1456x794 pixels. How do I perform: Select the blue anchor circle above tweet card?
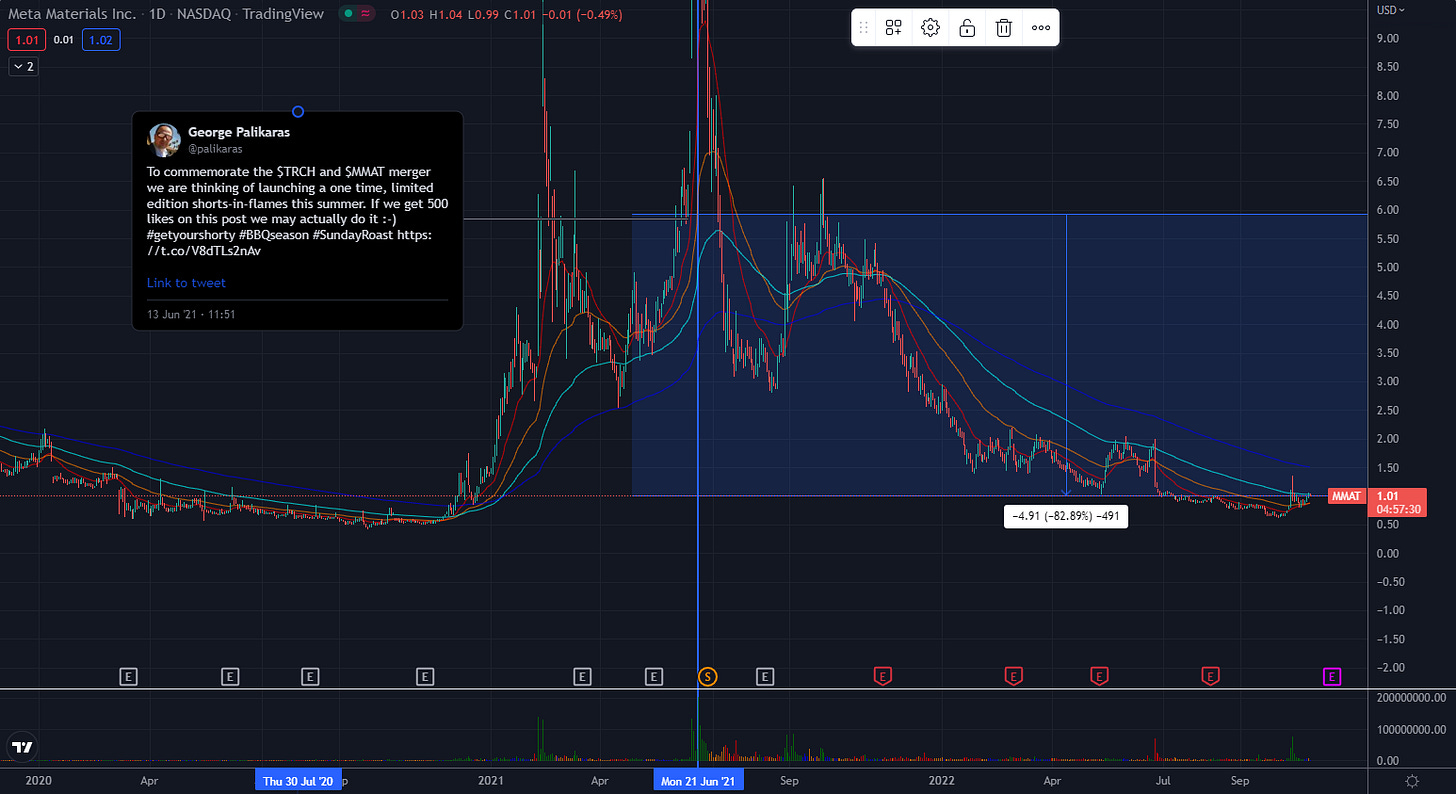tap(297, 111)
